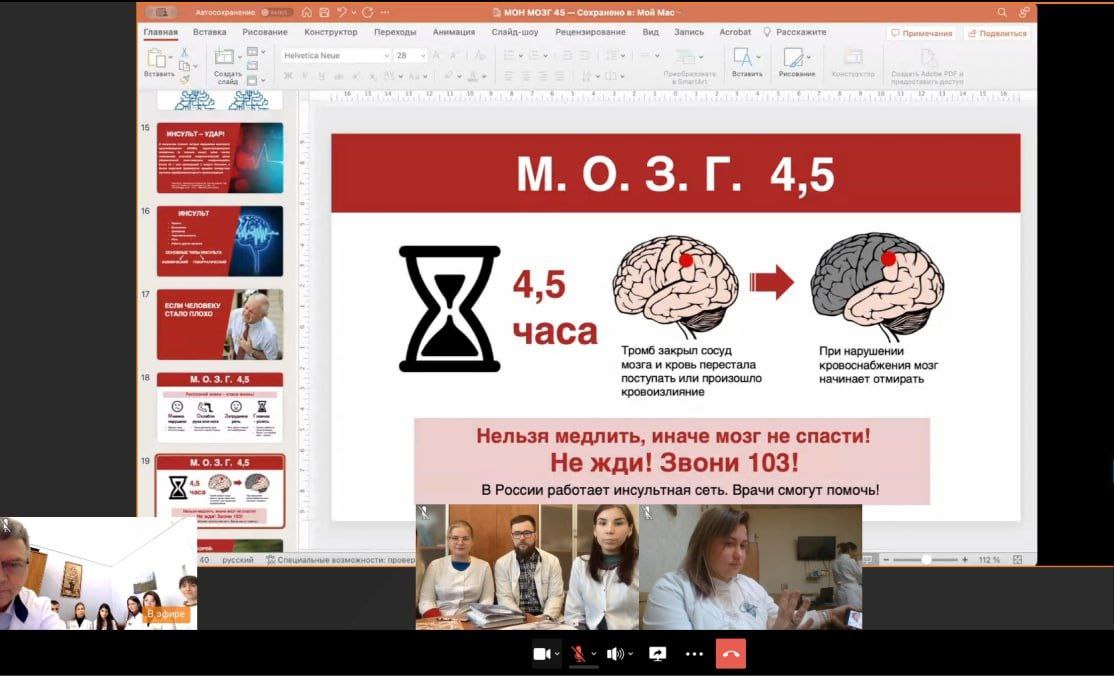Click the home icon in title bar

(306, 13)
